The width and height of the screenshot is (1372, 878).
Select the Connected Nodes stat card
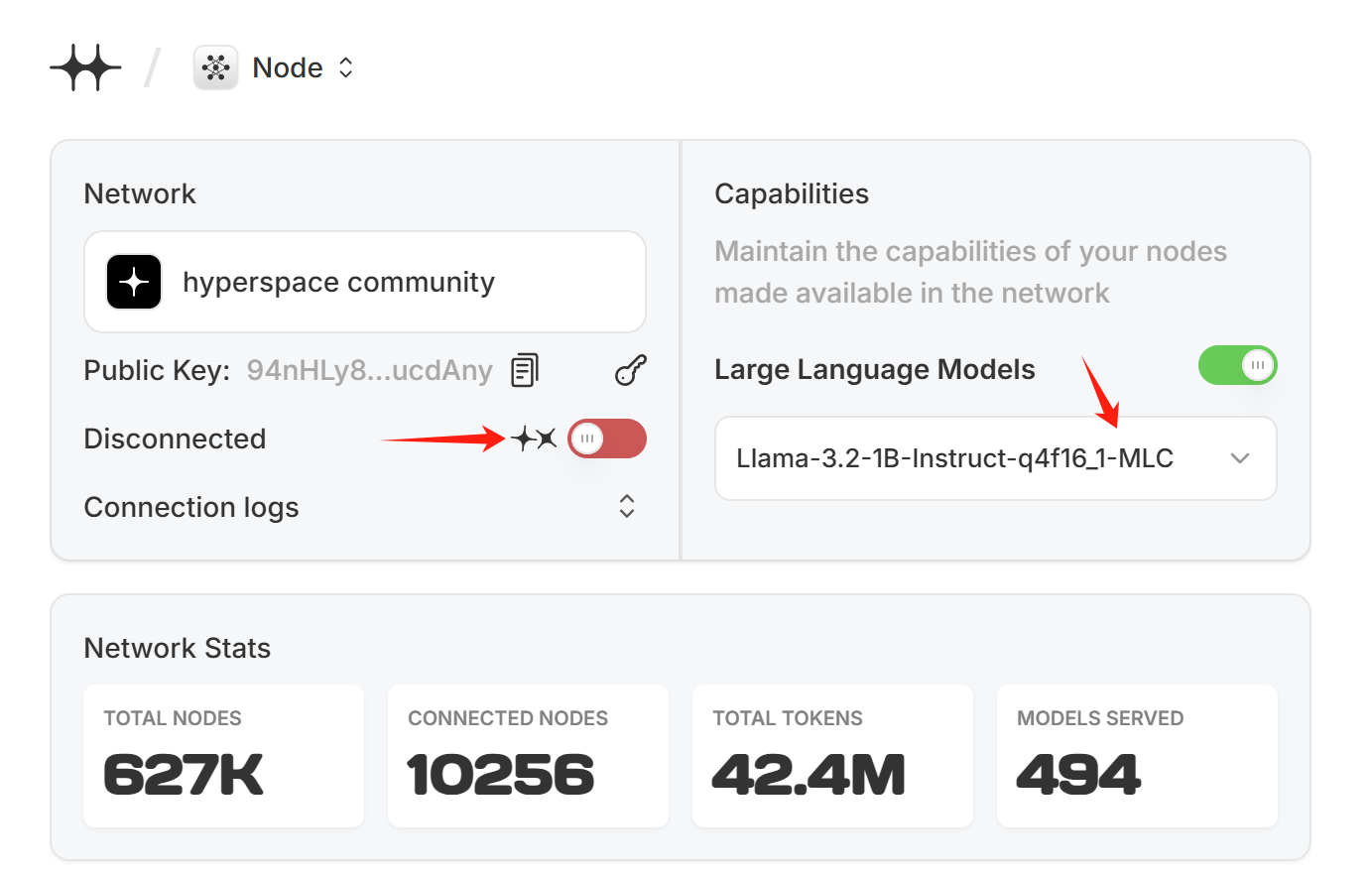(x=528, y=755)
